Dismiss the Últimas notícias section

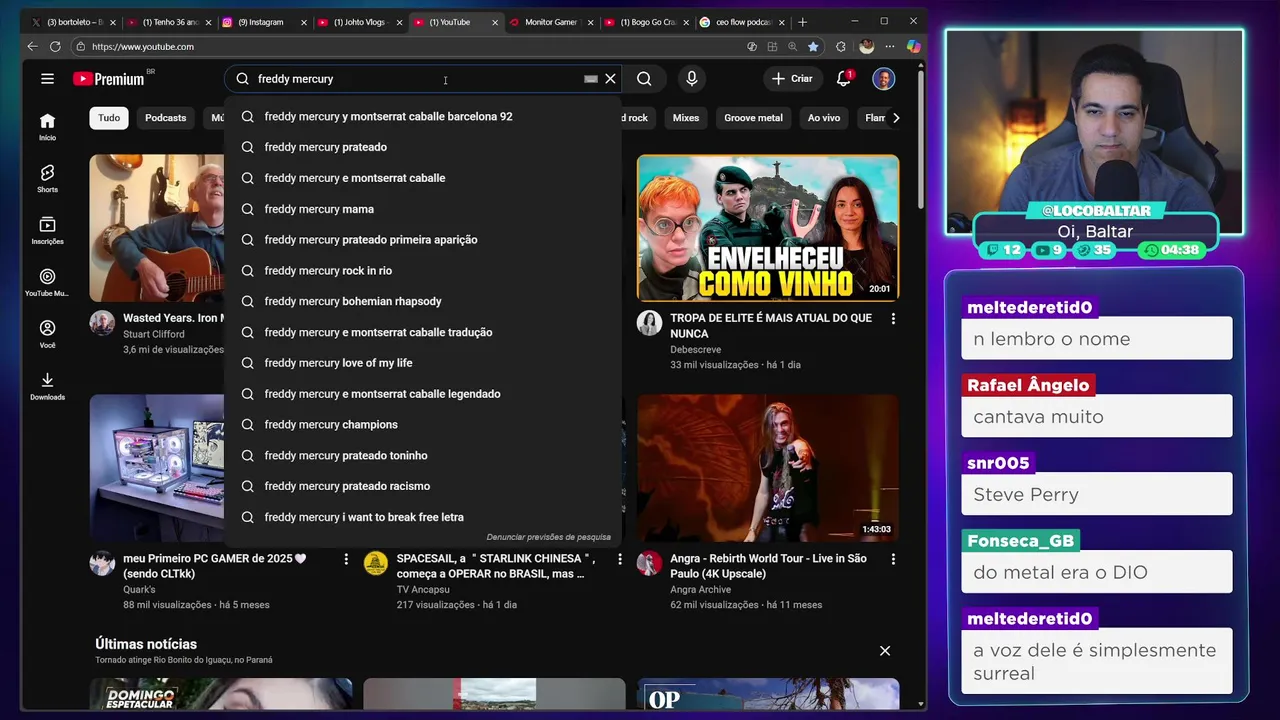pos(885,651)
